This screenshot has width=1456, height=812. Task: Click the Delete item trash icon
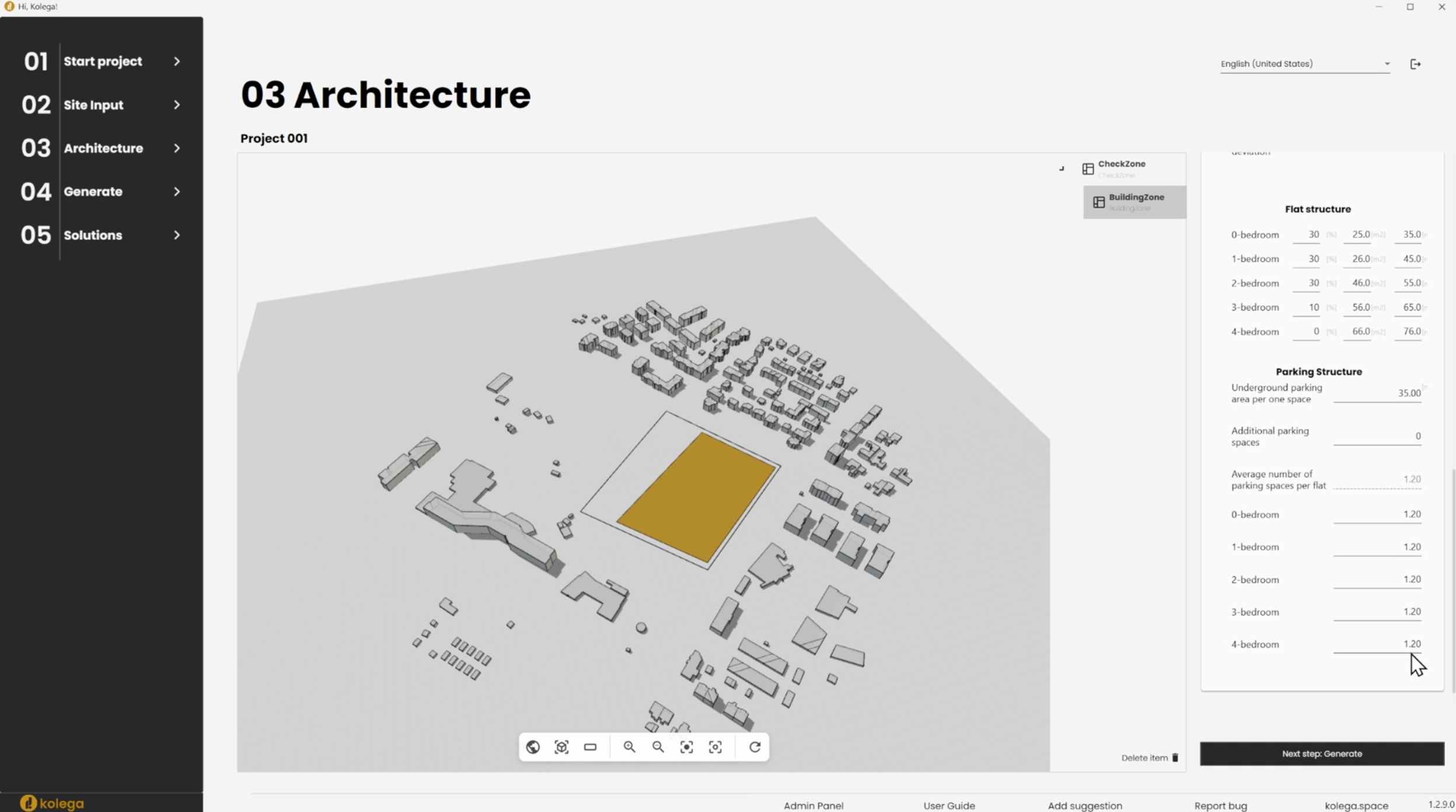point(1175,758)
